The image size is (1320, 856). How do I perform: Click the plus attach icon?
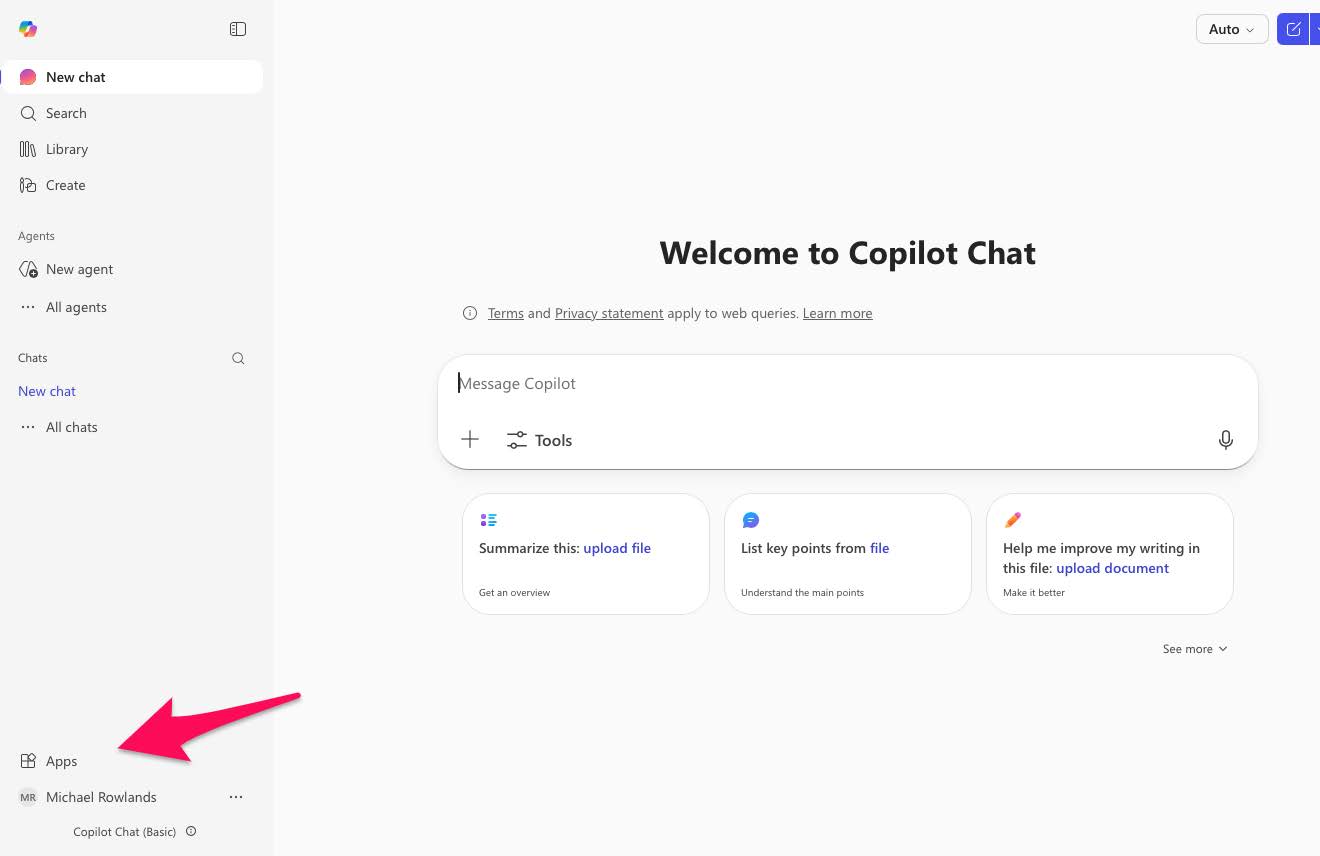470,440
